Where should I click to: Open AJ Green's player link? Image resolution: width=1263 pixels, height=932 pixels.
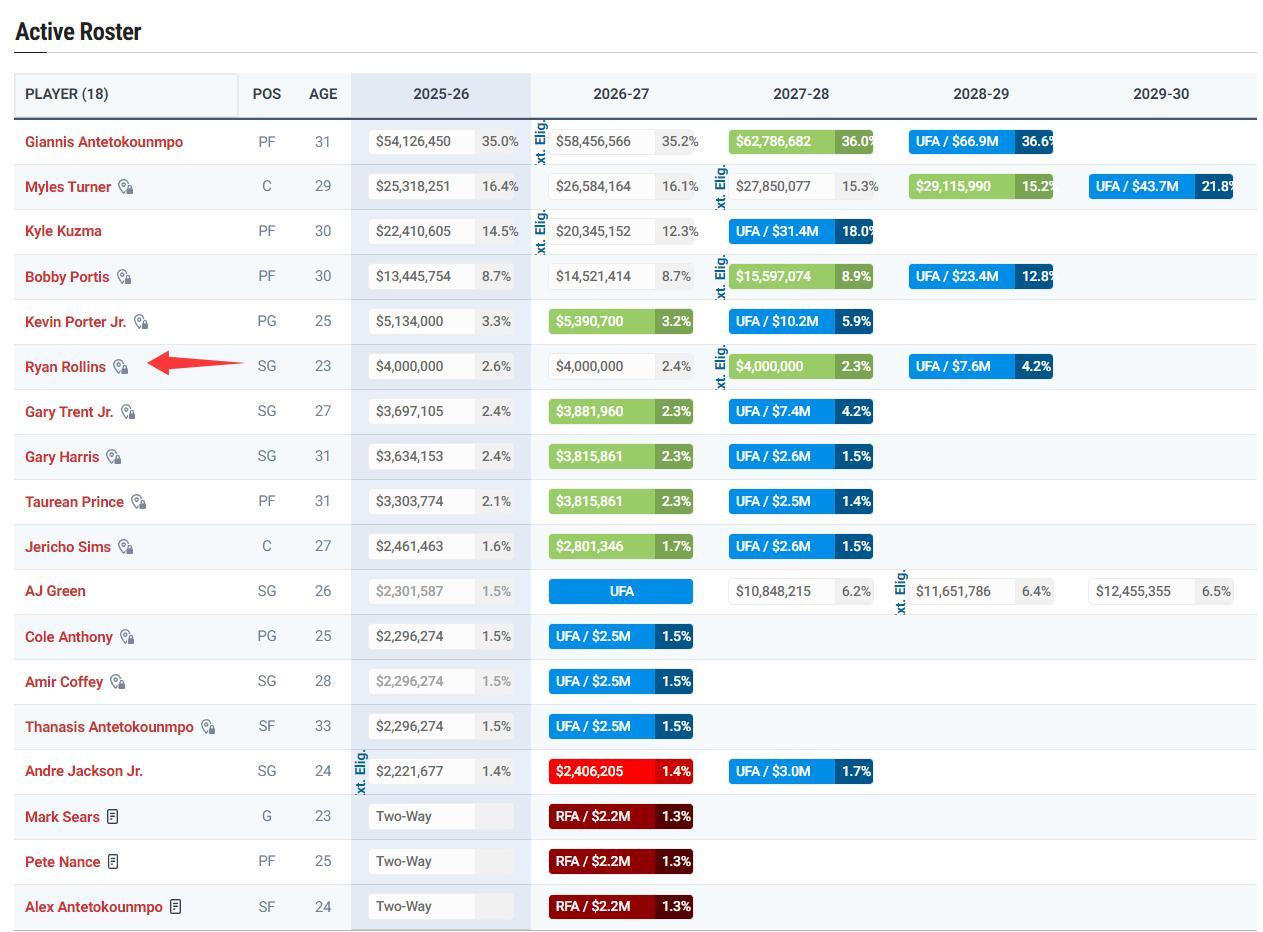pos(55,591)
